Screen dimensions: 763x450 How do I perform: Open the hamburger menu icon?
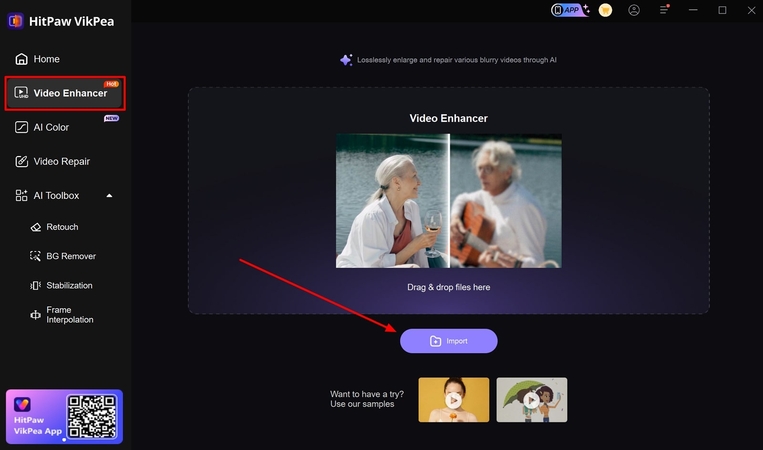coord(664,10)
